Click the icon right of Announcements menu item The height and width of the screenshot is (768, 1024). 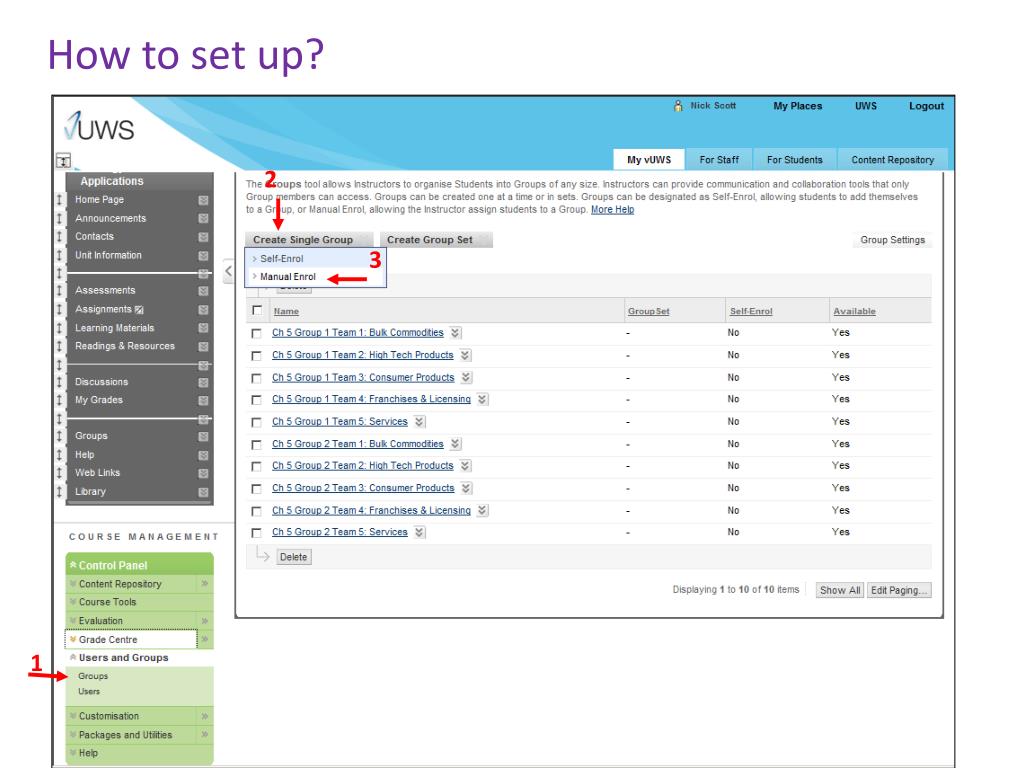point(203,218)
